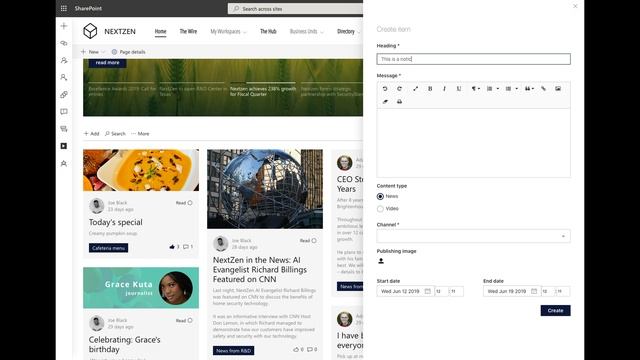Toggle bold formatting in message editor
Image resolution: width=640 pixels, height=360 pixels.
[x=430, y=89]
